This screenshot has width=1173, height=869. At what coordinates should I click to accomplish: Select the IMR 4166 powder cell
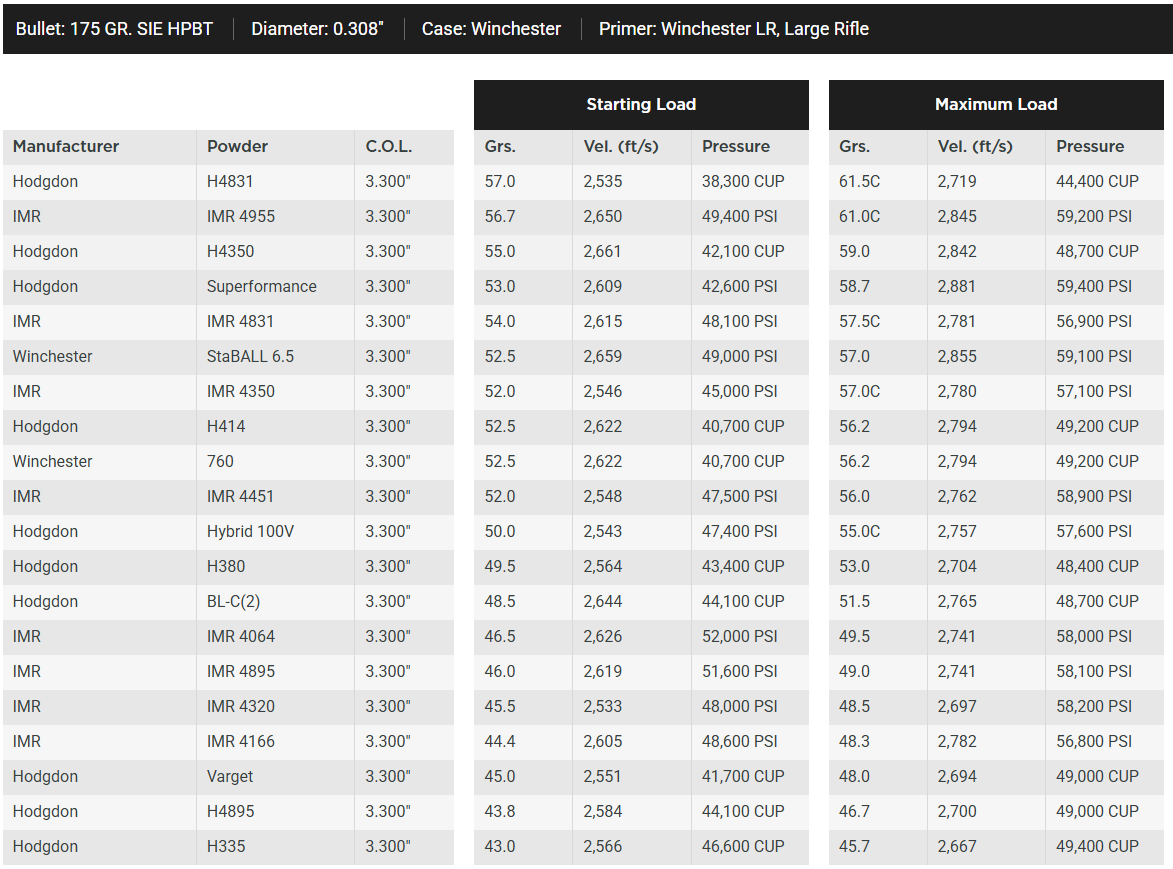[240, 741]
